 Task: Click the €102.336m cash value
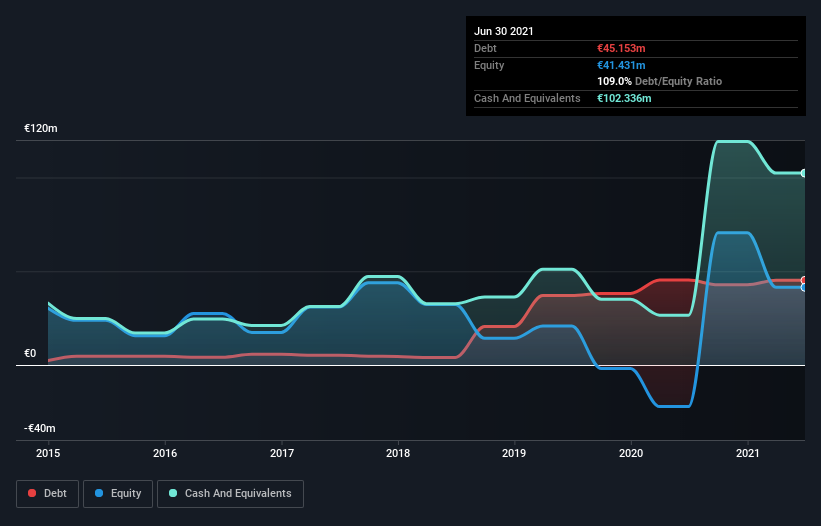pos(624,98)
